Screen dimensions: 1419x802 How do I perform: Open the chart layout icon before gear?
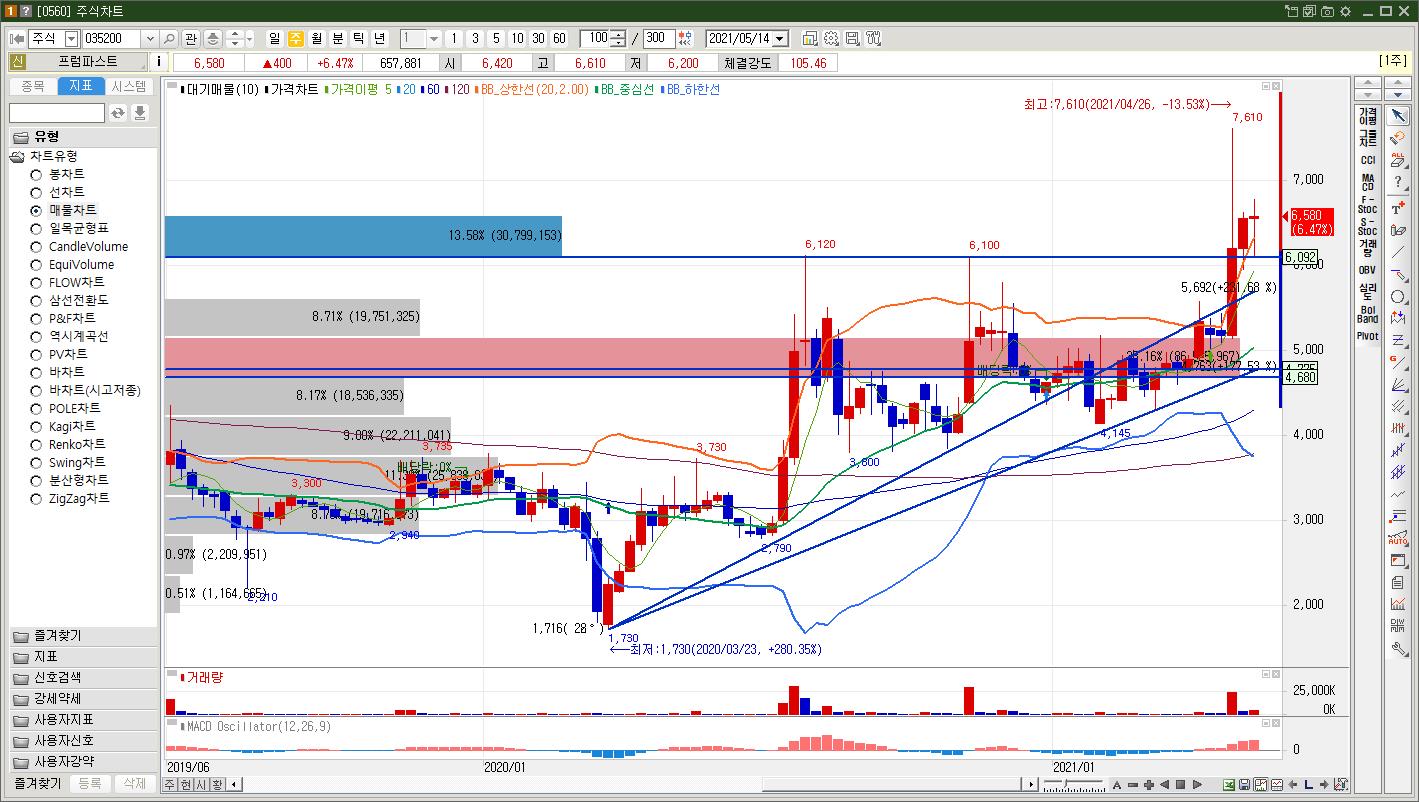click(x=810, y=39)
